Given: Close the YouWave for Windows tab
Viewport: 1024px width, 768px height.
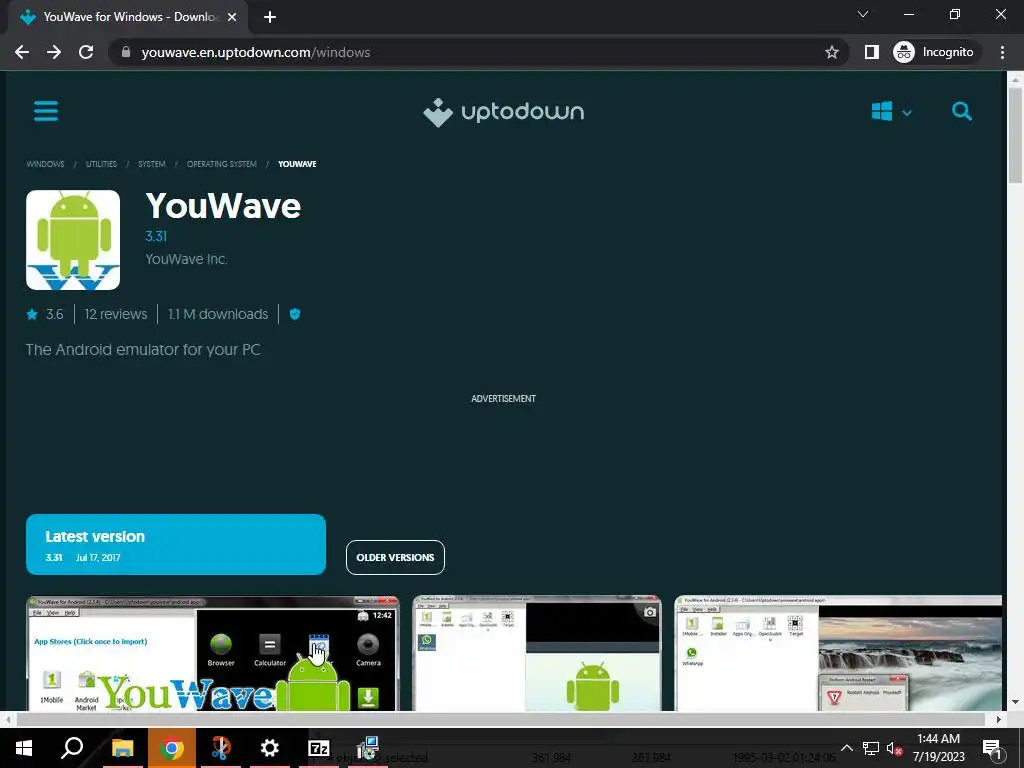Looking at the screenshot, I should tap(232, 18).
